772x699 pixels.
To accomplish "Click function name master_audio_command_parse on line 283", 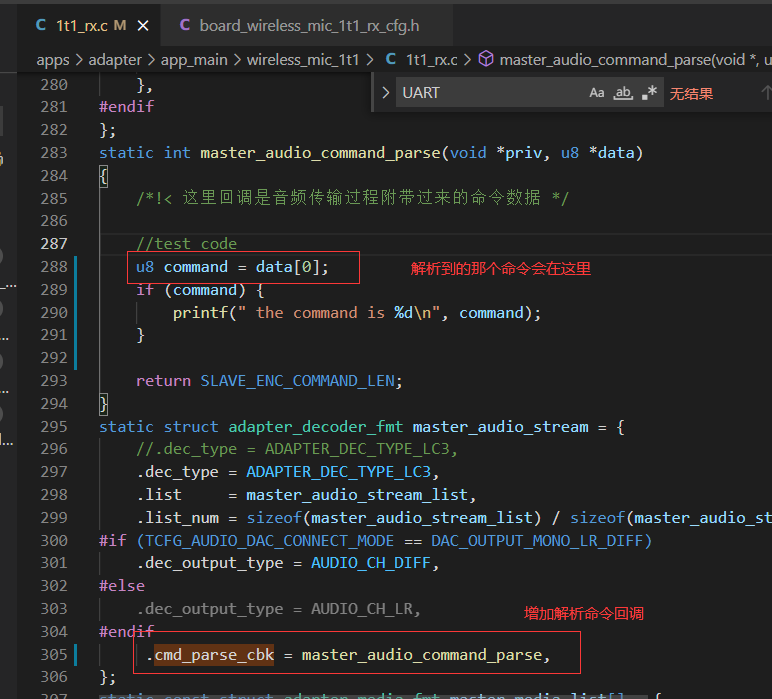I will pyautogui.click(x=320, y=153).
